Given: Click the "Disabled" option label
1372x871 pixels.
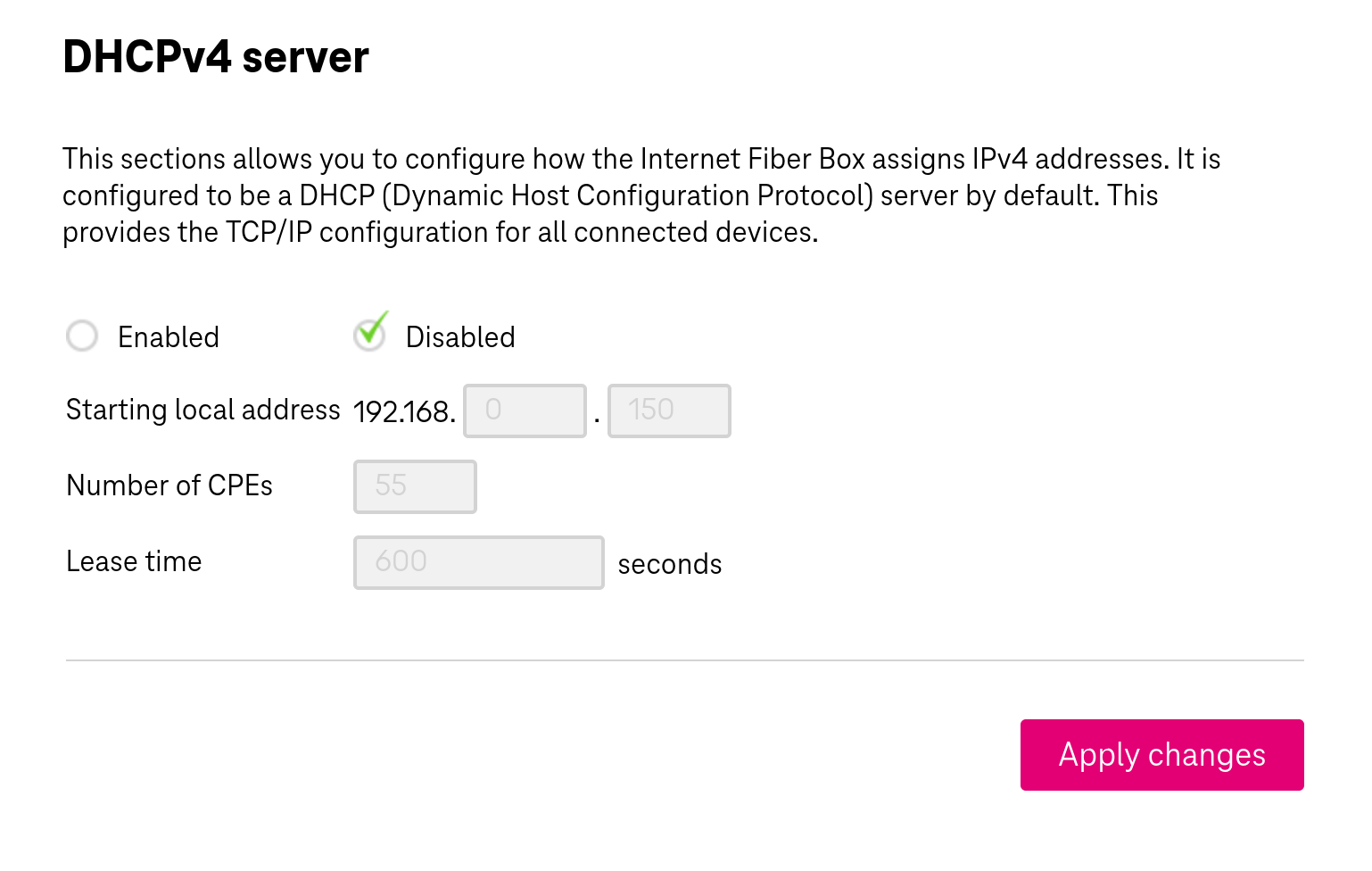Looking at the screenshot, I should (460, 337).
